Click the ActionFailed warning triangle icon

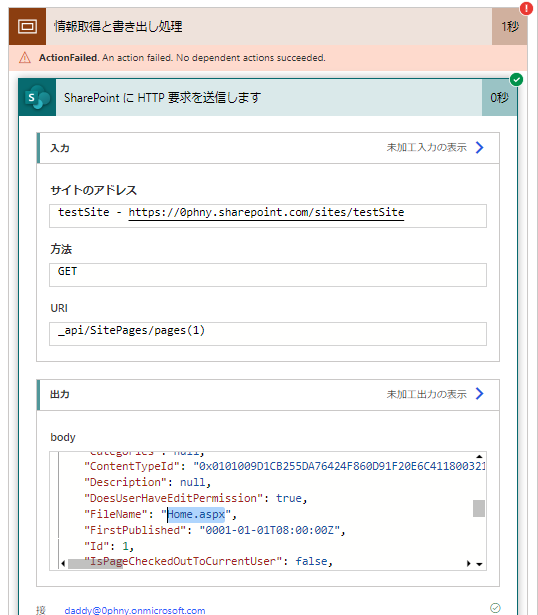coord(25,58)
